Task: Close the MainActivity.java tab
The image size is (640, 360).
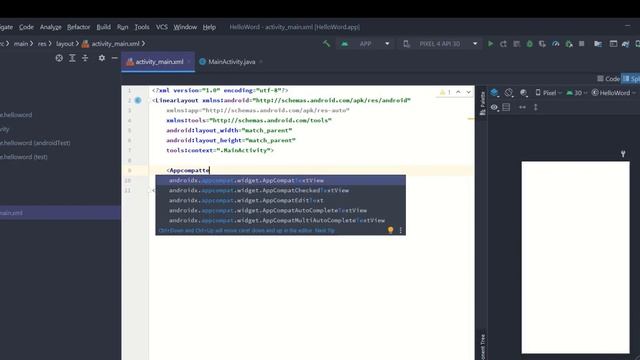Action: click(261, 62)
